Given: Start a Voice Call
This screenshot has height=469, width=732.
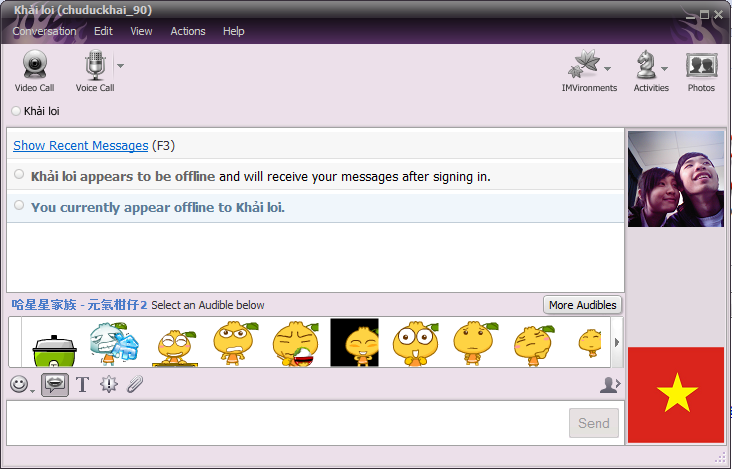Looking at the screenshot, I should (x=95, y=70).
